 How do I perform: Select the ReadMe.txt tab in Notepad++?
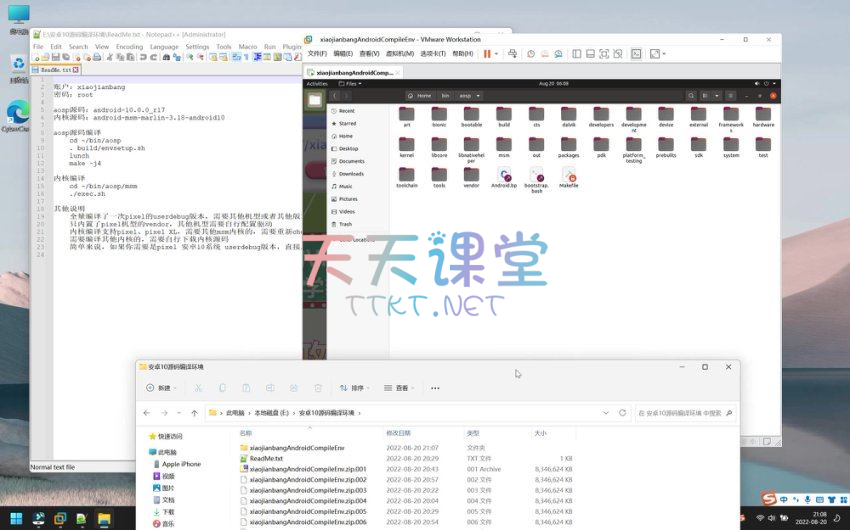click(53, 70)
